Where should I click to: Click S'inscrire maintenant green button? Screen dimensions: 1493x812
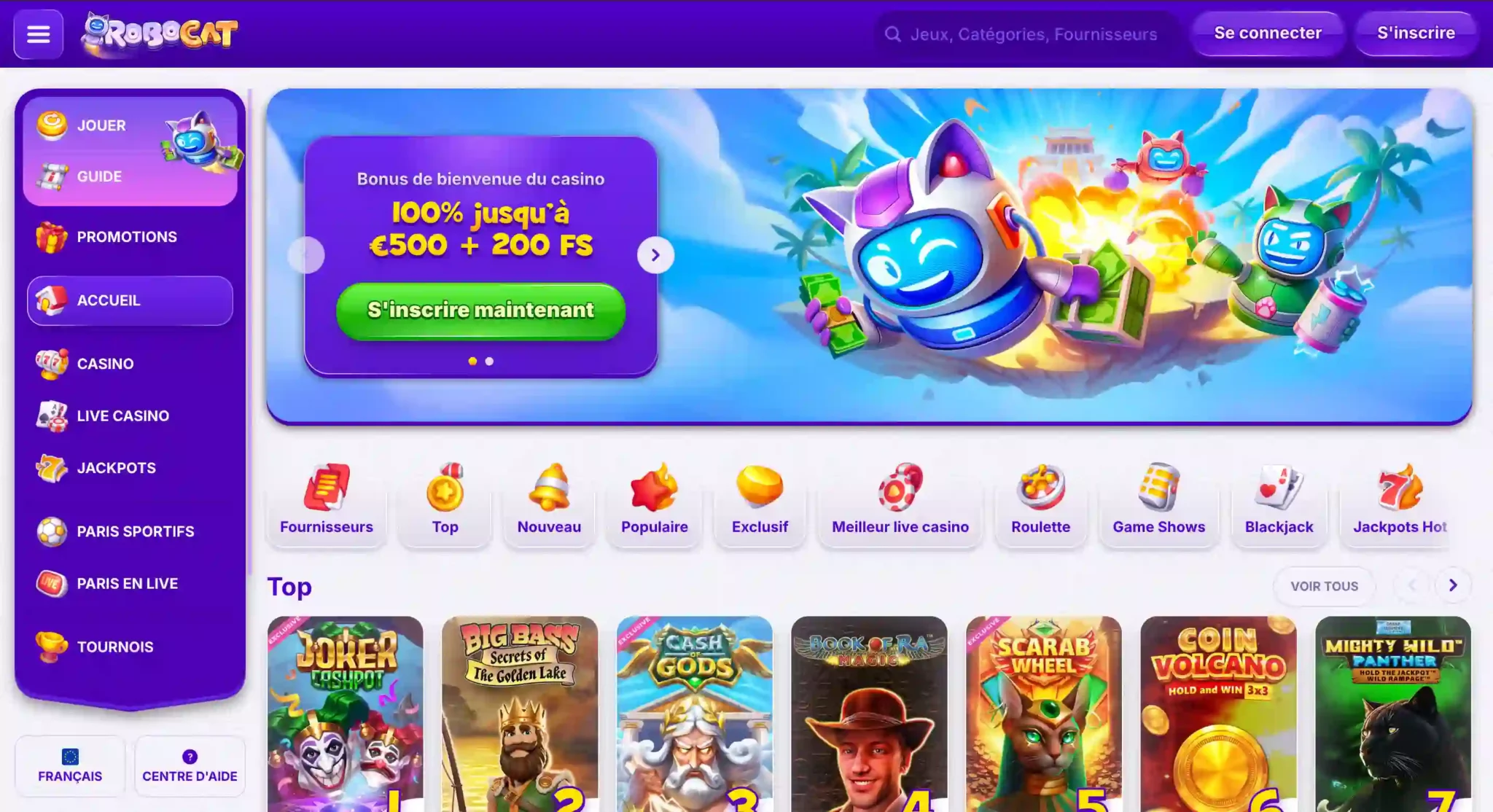point(480,311)
